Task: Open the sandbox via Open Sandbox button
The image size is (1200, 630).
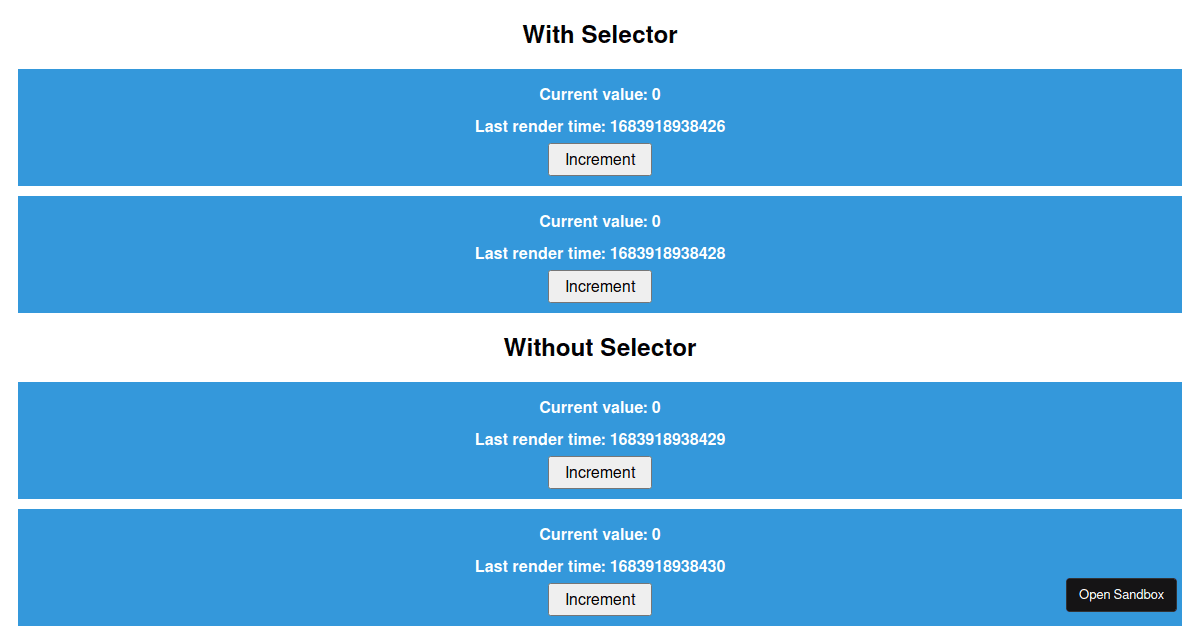Action: pos(1121,595)
